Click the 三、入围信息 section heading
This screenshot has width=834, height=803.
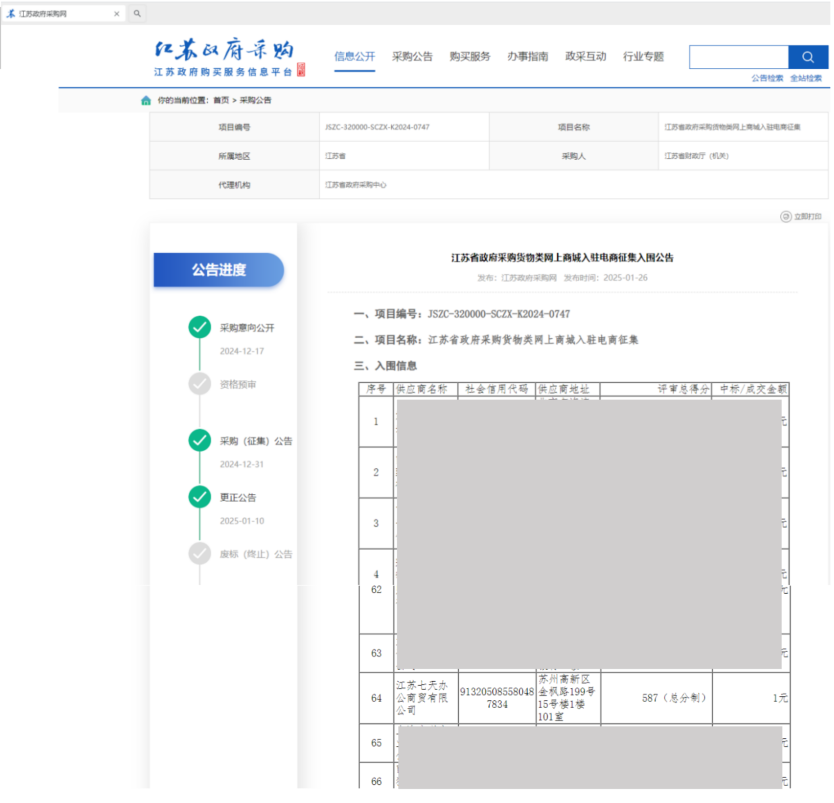(385, 366)
